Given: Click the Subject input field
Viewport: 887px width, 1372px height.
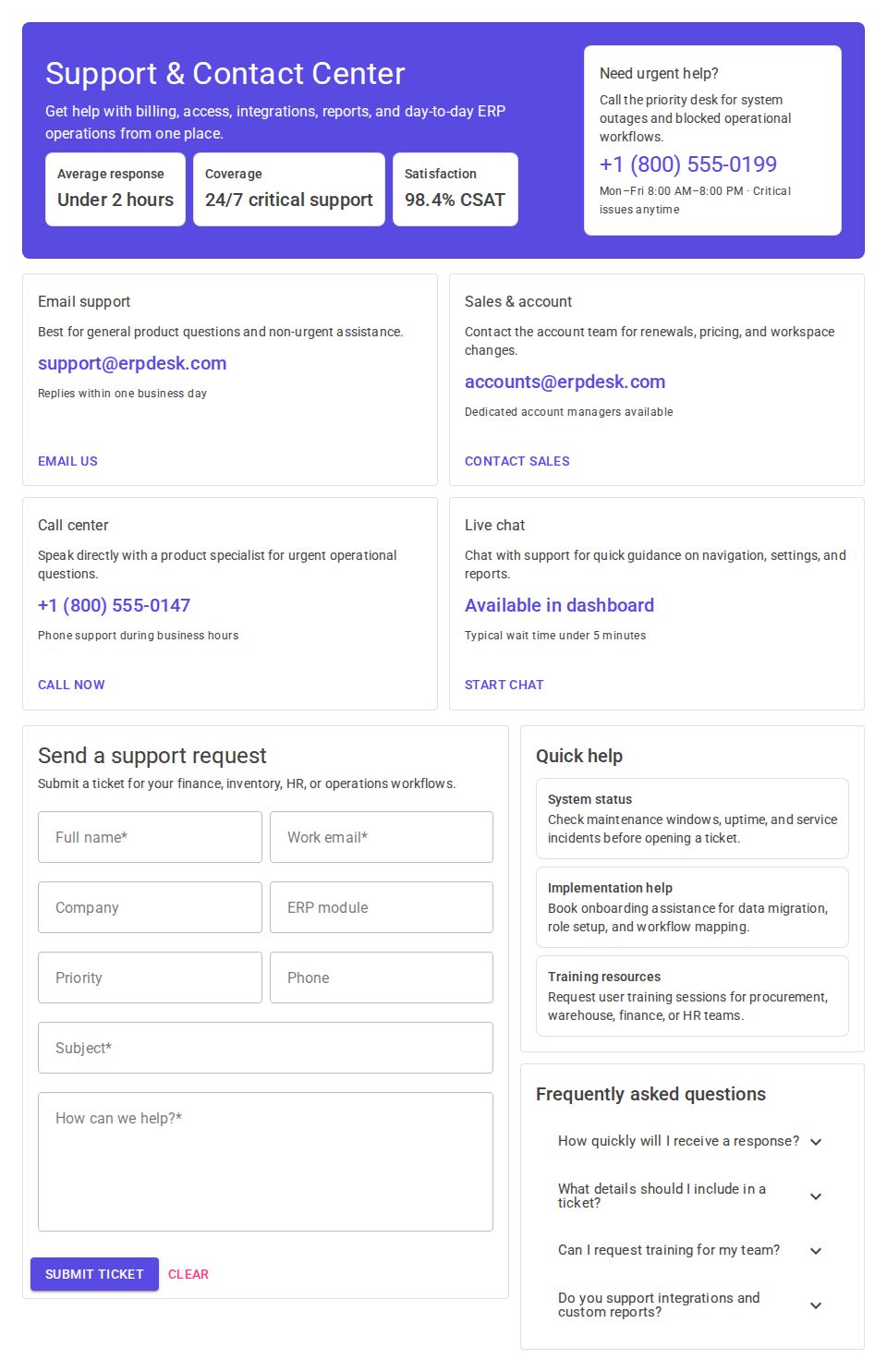Looking at the screenshot, I should click(x=265, y=1048).
